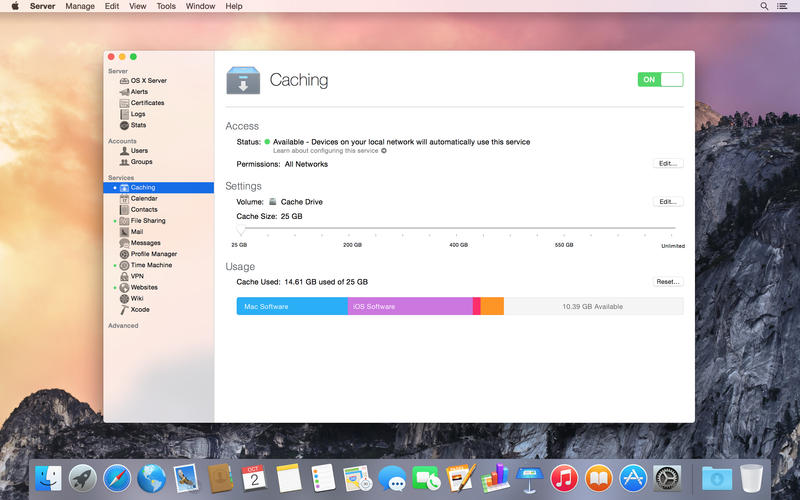The height and width of the screenshot is (500, 800).
Task: Select the Time Machine service
Action: pyautogui.click(x=151, y=265)
